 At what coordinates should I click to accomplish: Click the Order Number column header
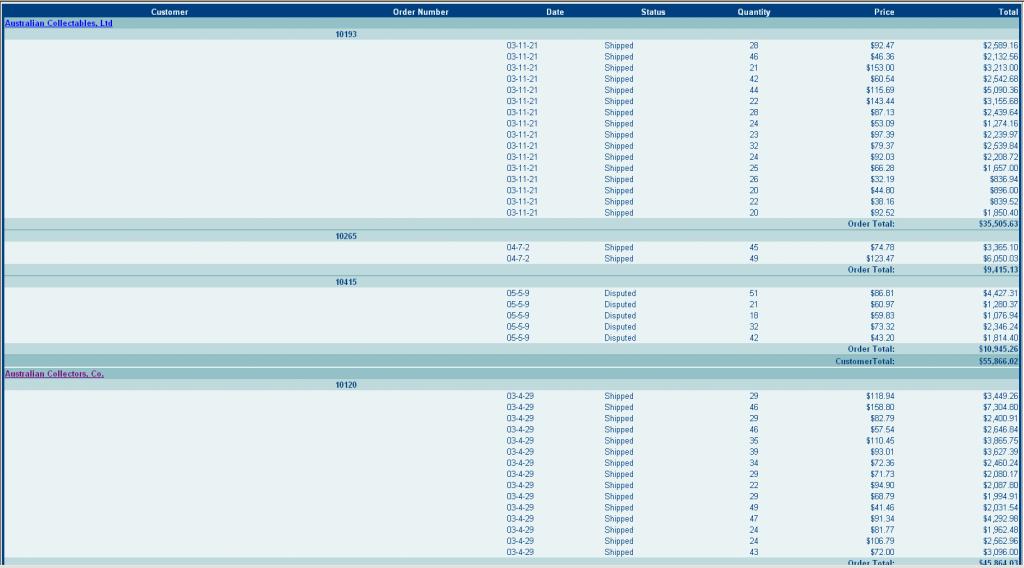[x=421, y=12]
